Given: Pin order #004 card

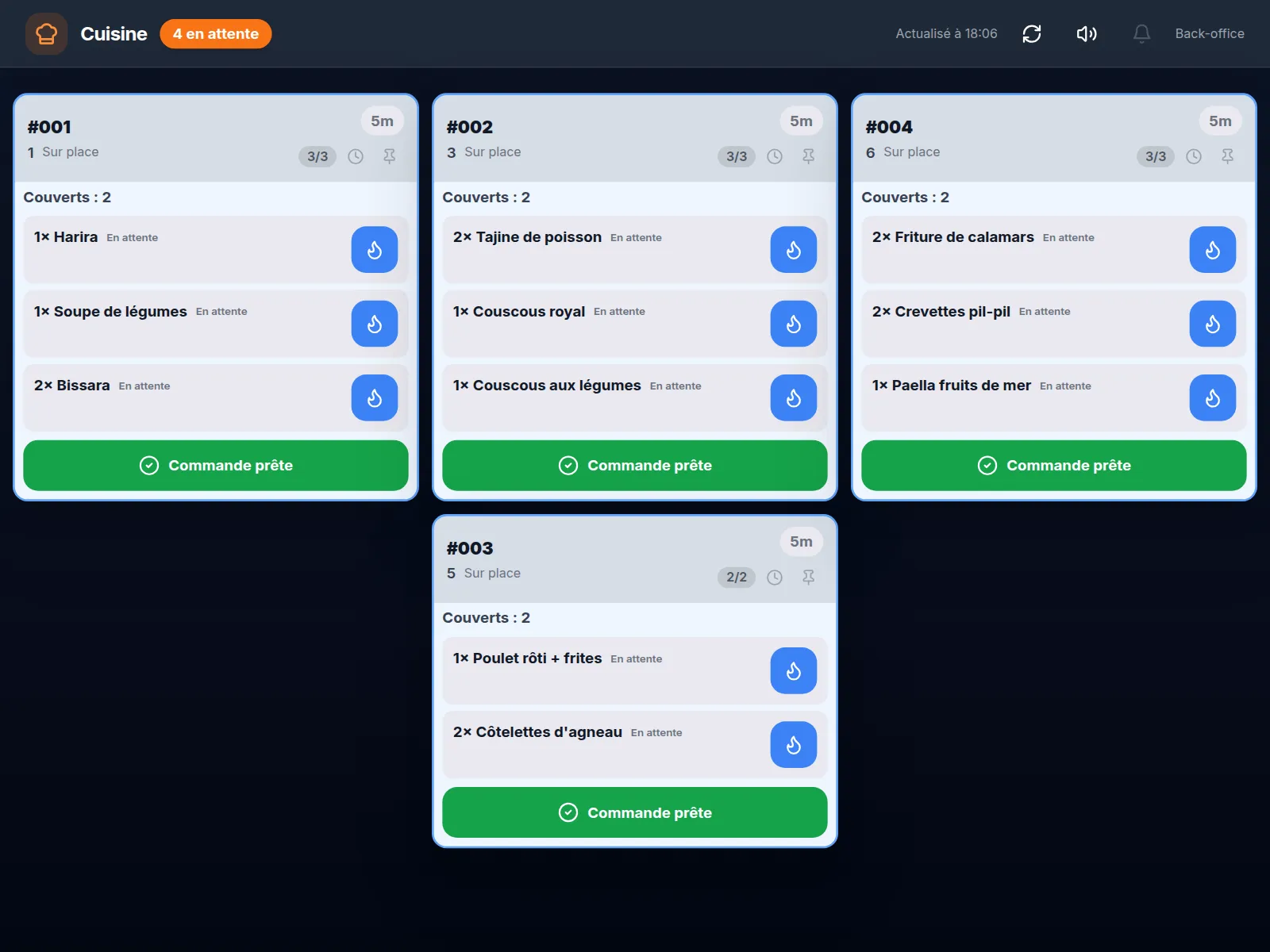Looking at the screenshot, I should 1228,156.
